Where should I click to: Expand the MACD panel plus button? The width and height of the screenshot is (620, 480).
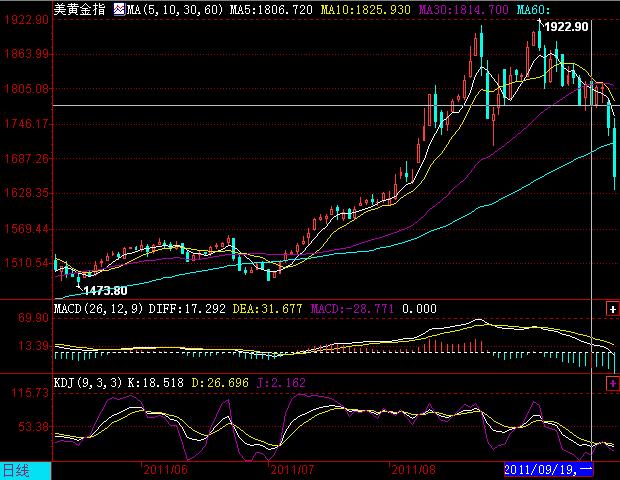tap(612, 309)
